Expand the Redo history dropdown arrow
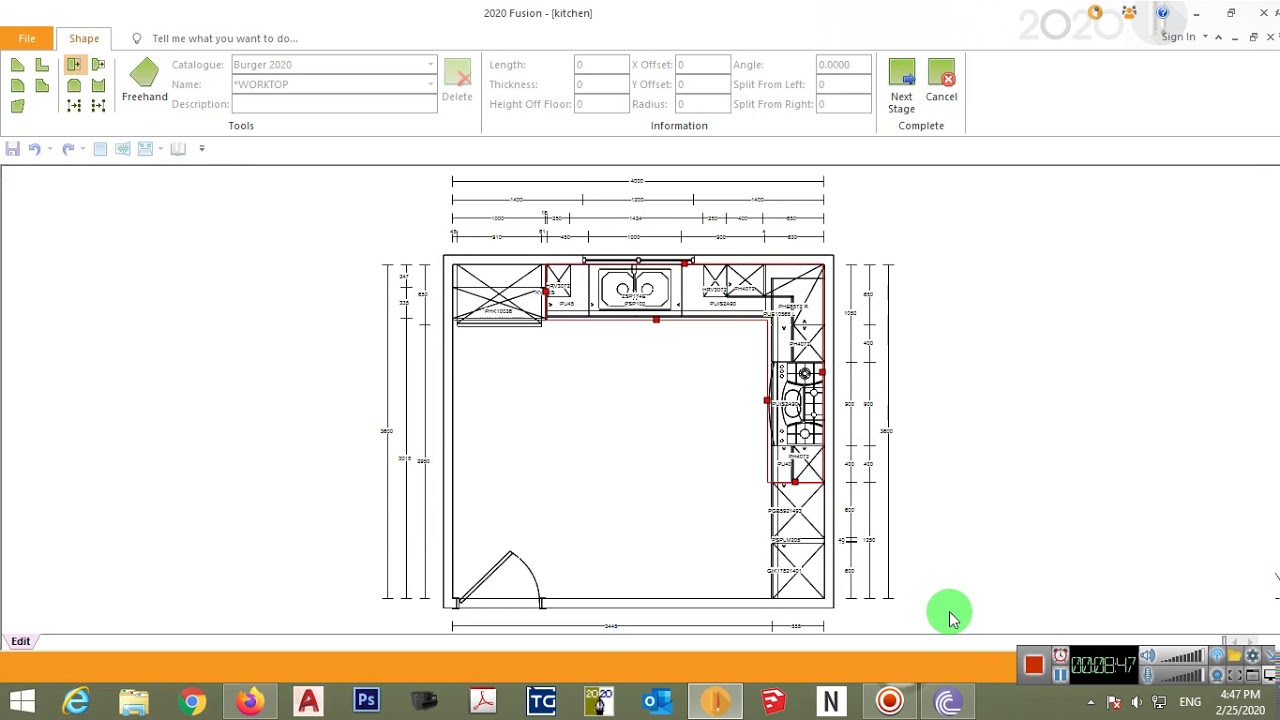 83,148
